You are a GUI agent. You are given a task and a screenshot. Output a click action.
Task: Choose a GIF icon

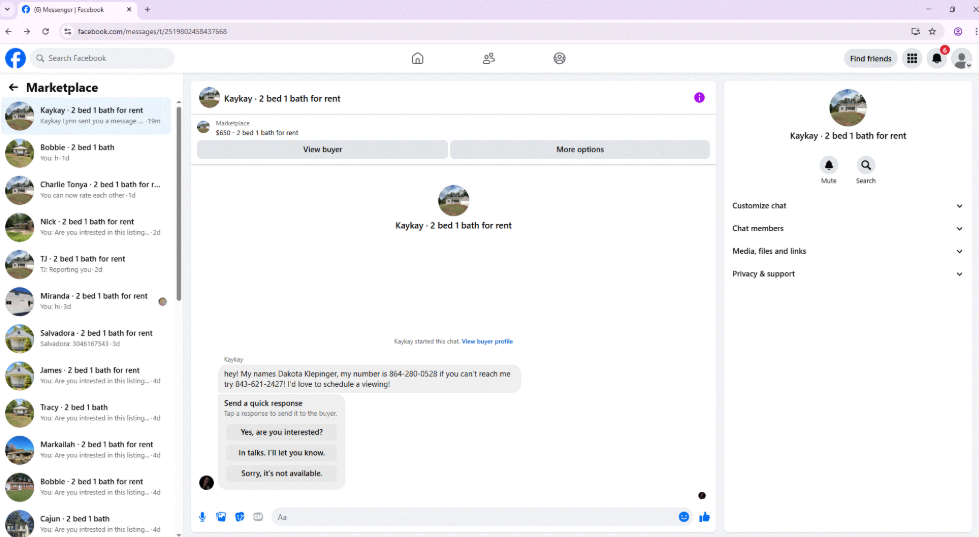point(258,516)
